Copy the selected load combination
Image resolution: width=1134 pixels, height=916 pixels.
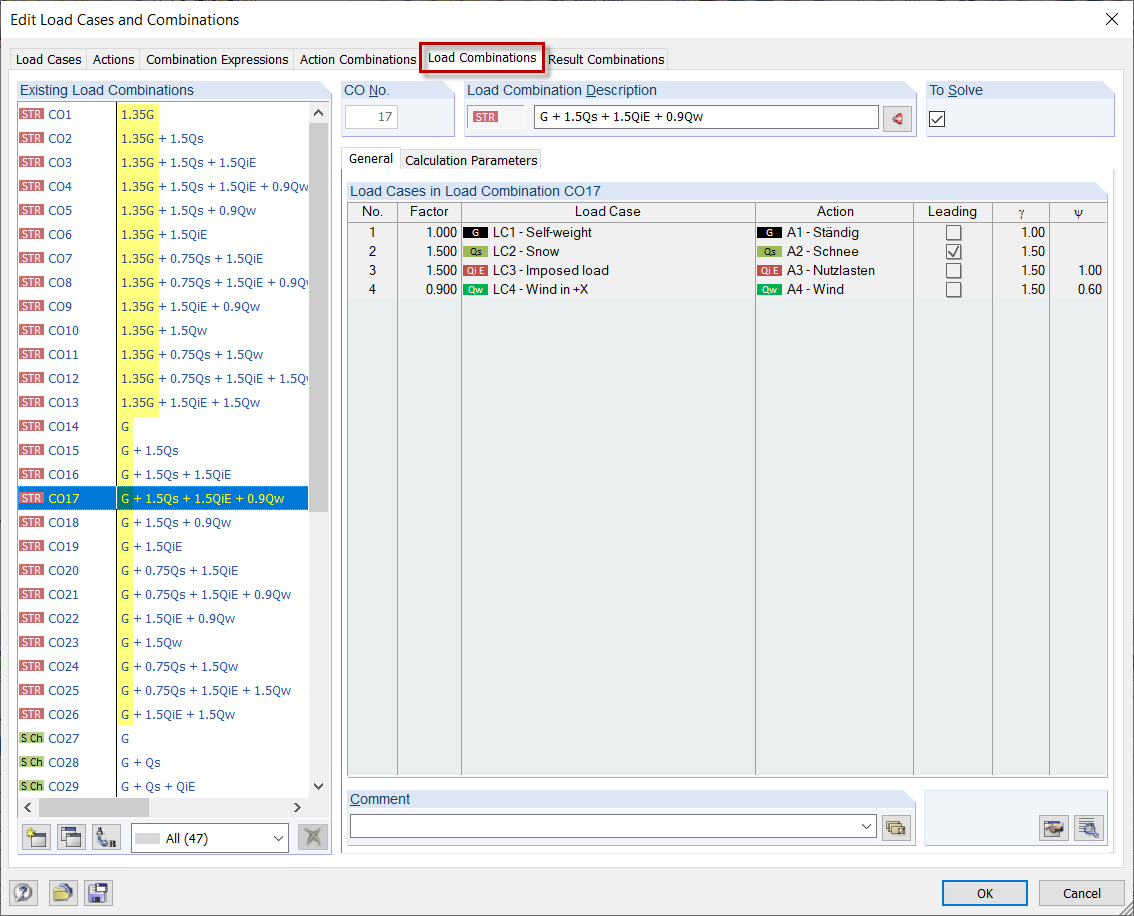(x=72, y=838)
